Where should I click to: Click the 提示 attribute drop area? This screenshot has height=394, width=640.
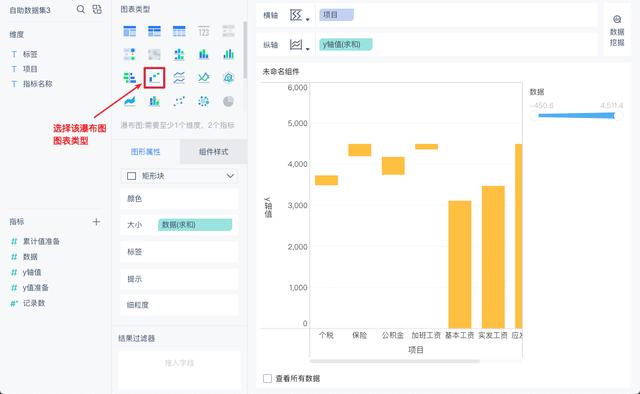179,279
